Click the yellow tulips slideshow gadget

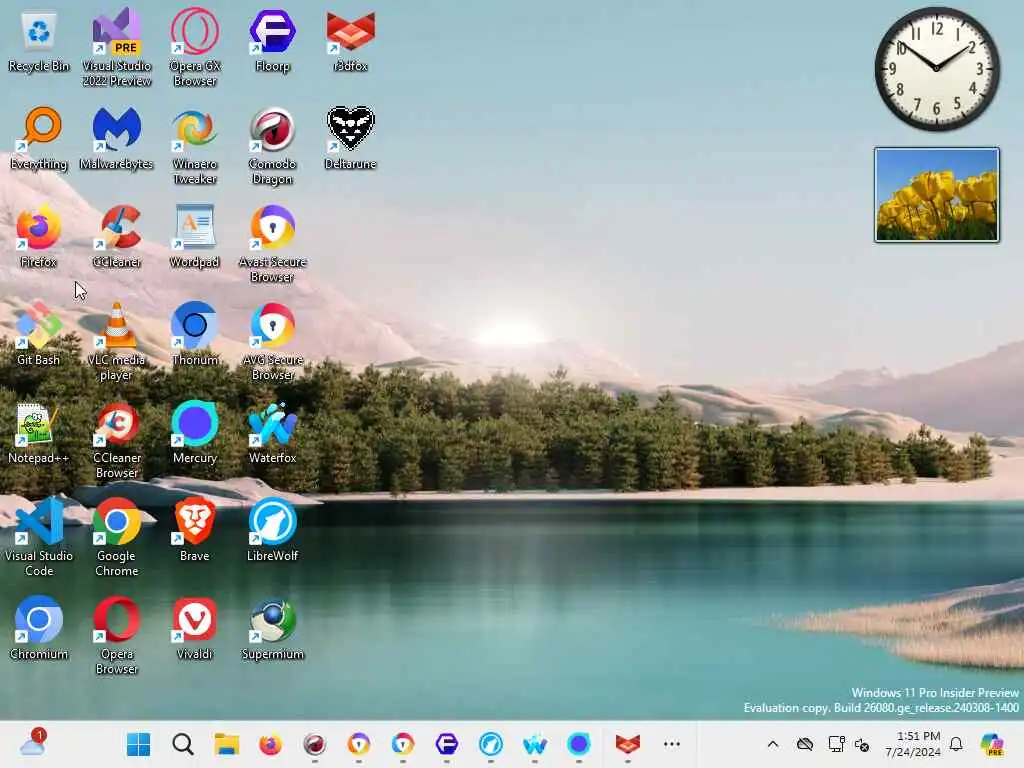pyautogui.click(x=936, y=195)
